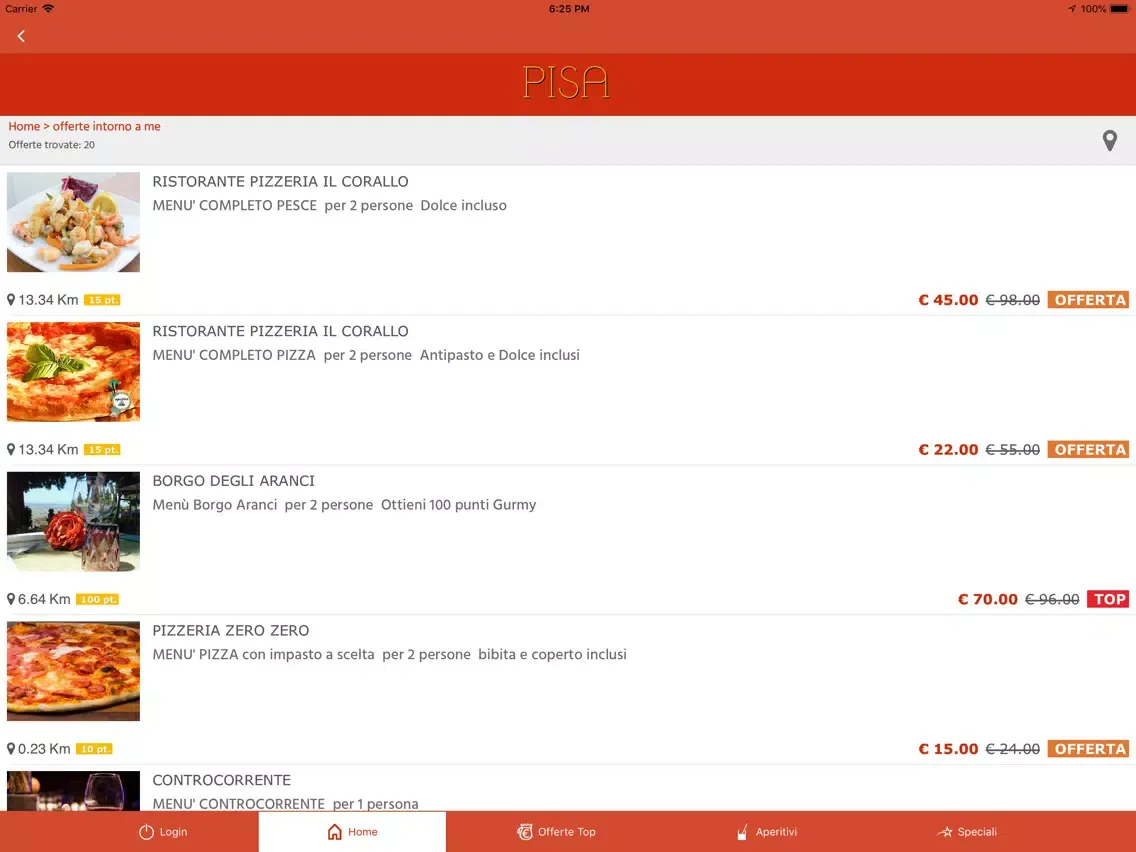
Task: Tap the OFFERTA badge on the €45.00 deal
Action: [x=1088, y=300]
